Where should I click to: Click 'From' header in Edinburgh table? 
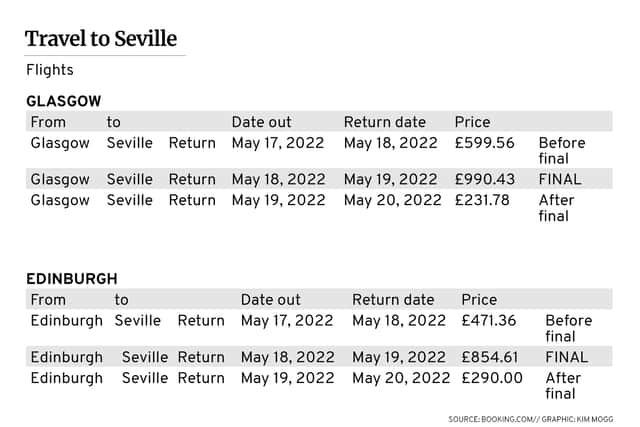48,300
